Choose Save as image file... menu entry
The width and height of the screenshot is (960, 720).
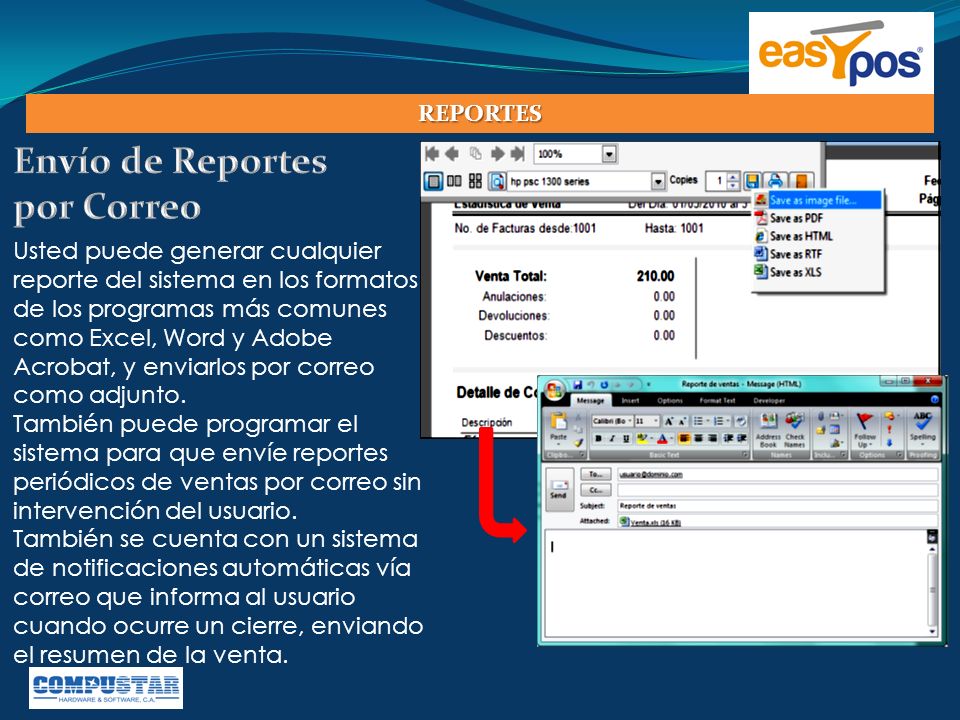(x=817, y=200)
